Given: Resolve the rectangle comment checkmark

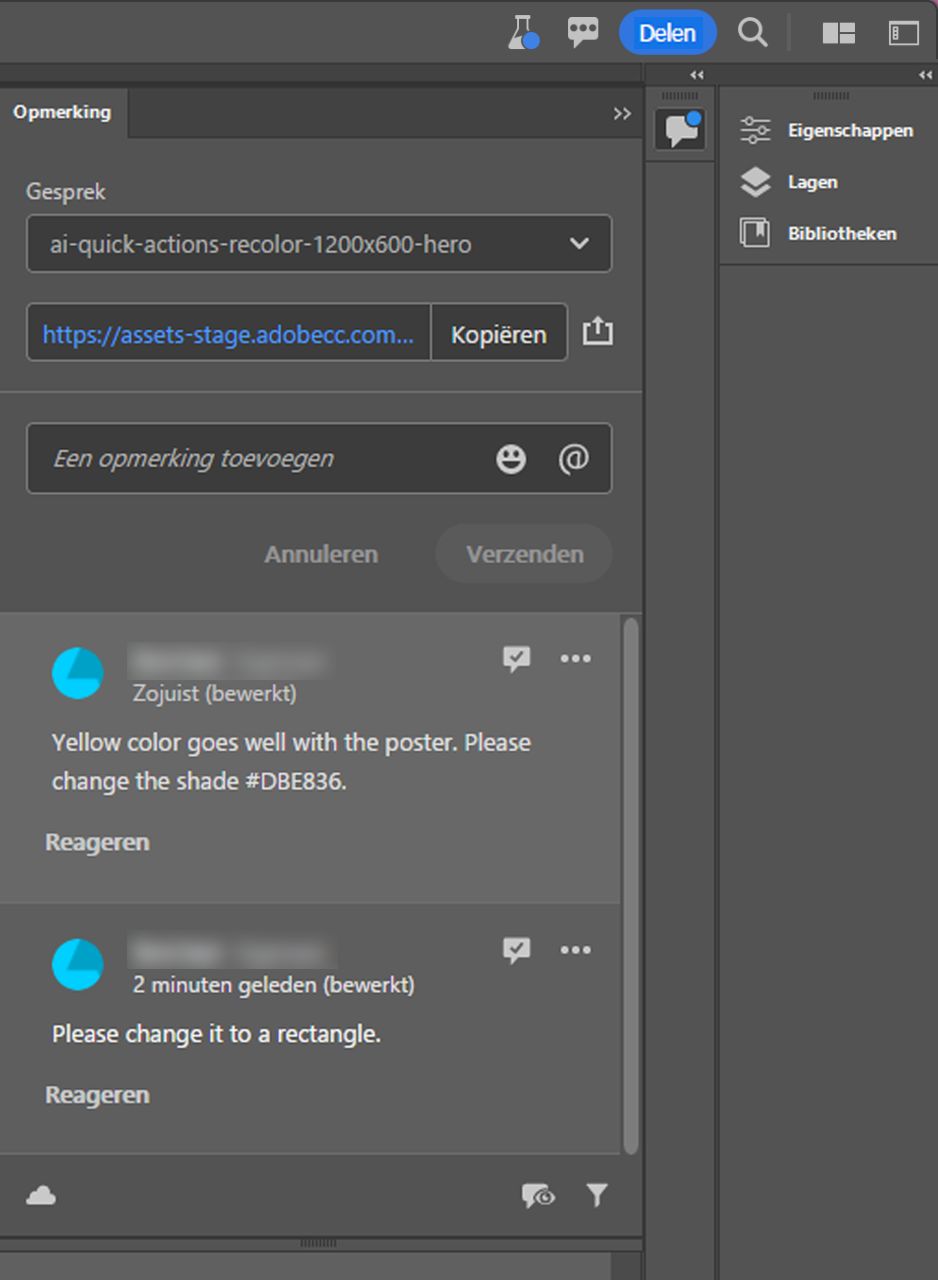Looking at the screenshot, I should (517, 950).
